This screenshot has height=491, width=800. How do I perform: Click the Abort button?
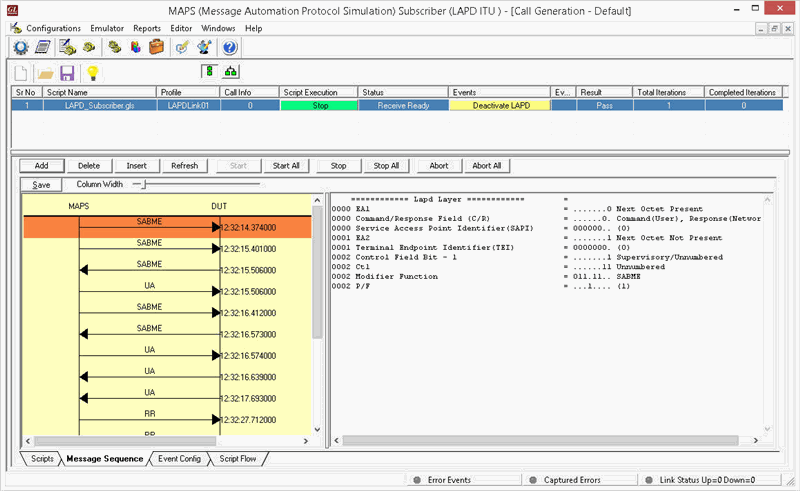pos(439,166)
